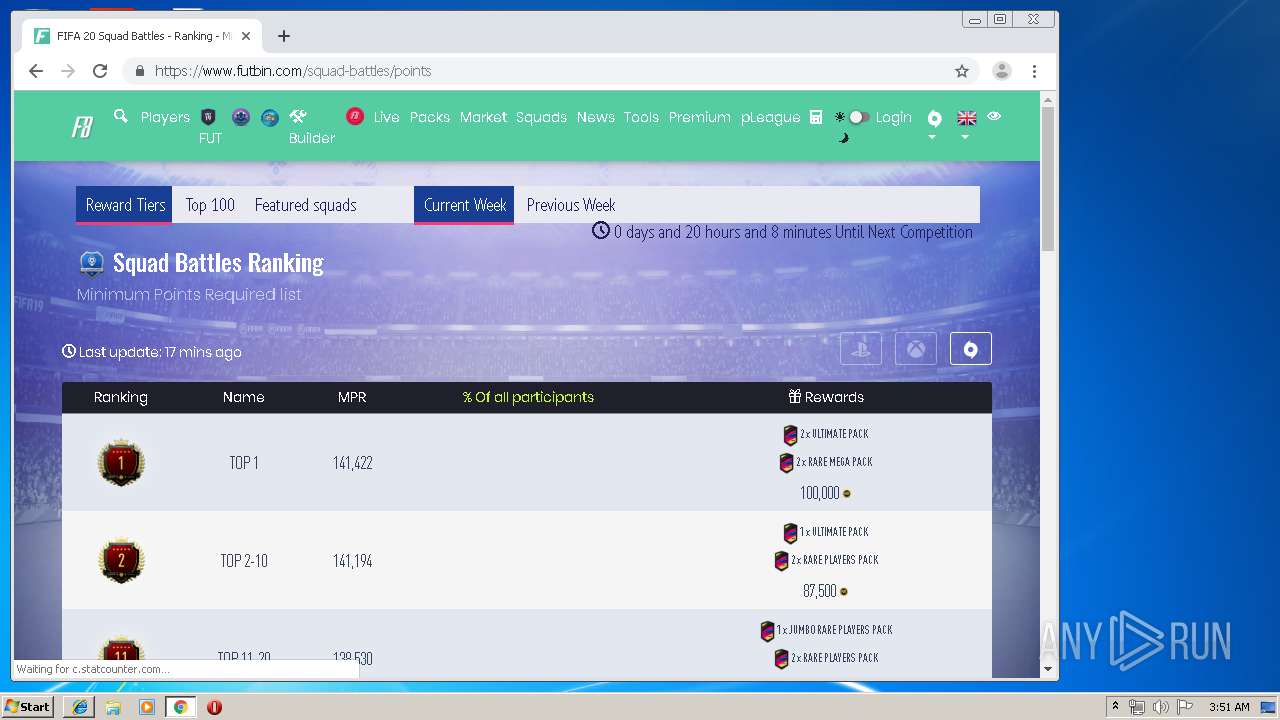Click the Last update clock icon
This screenshot has height=720, width=1280.
pyautogui.click(x=69, y=352)
